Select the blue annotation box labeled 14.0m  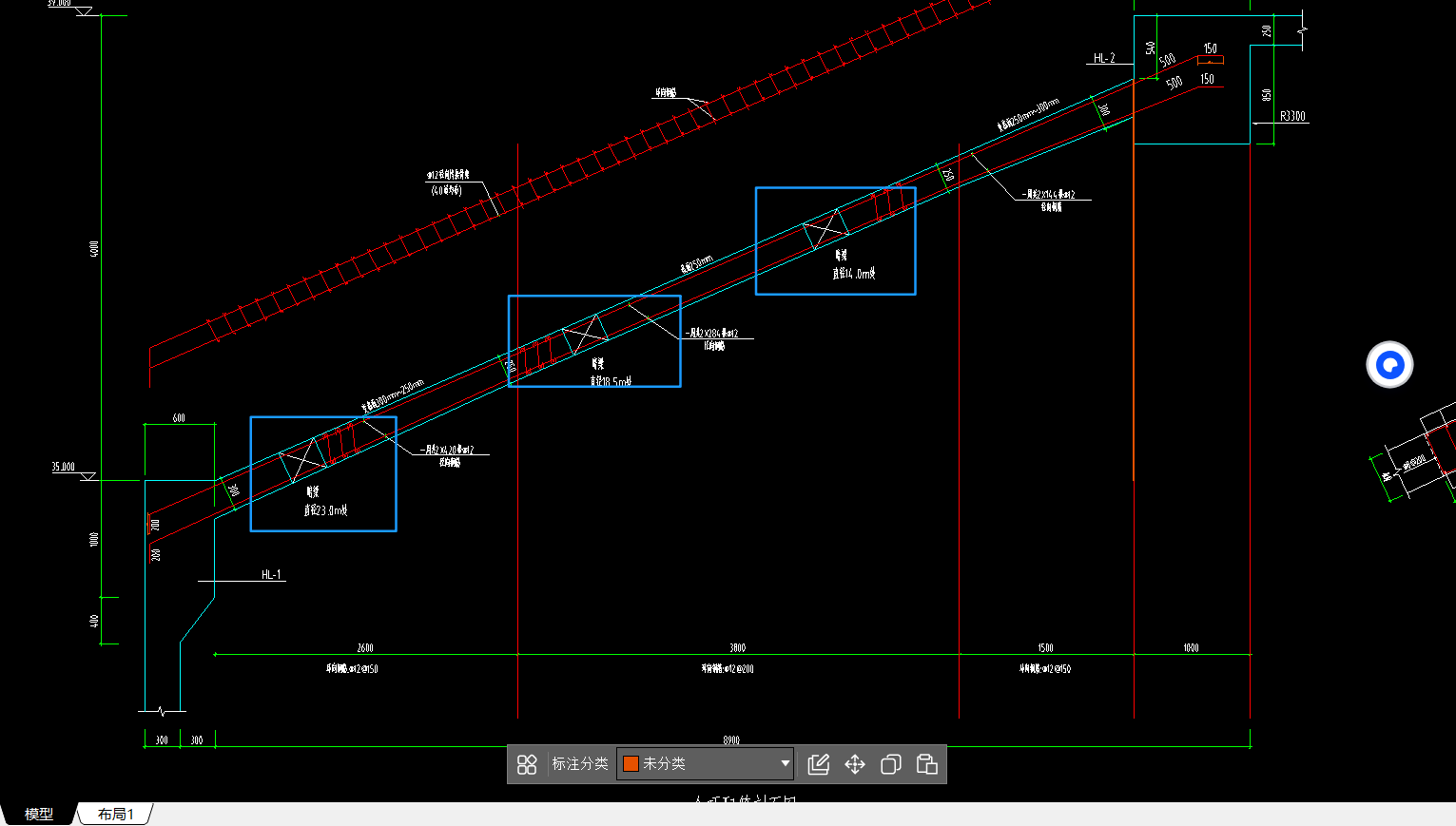click(835, 240)
